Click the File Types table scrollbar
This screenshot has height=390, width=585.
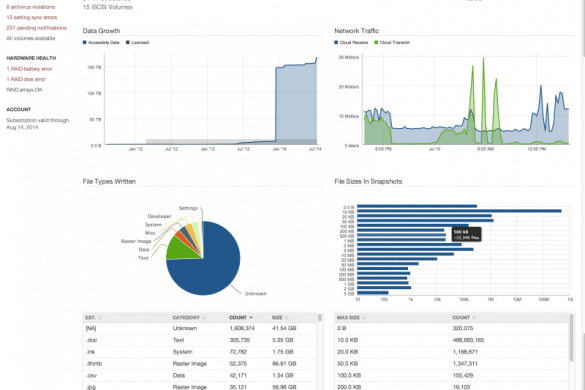pos(320,318)
